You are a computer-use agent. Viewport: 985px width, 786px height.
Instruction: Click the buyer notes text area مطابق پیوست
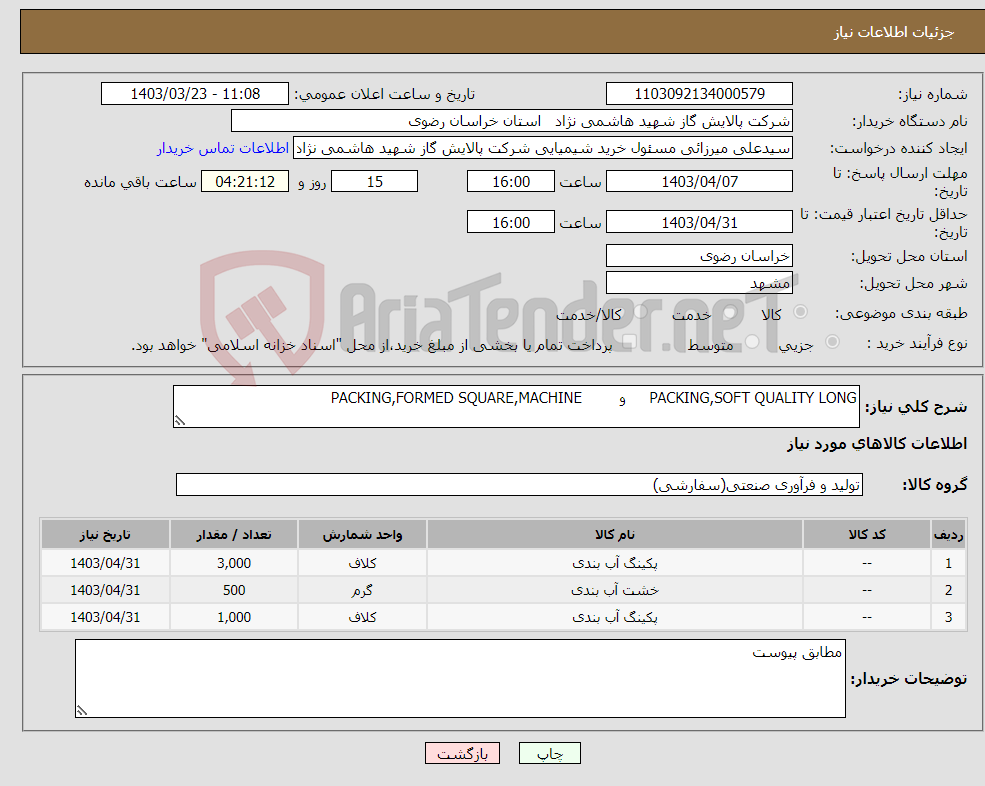(x=460, y=679)
